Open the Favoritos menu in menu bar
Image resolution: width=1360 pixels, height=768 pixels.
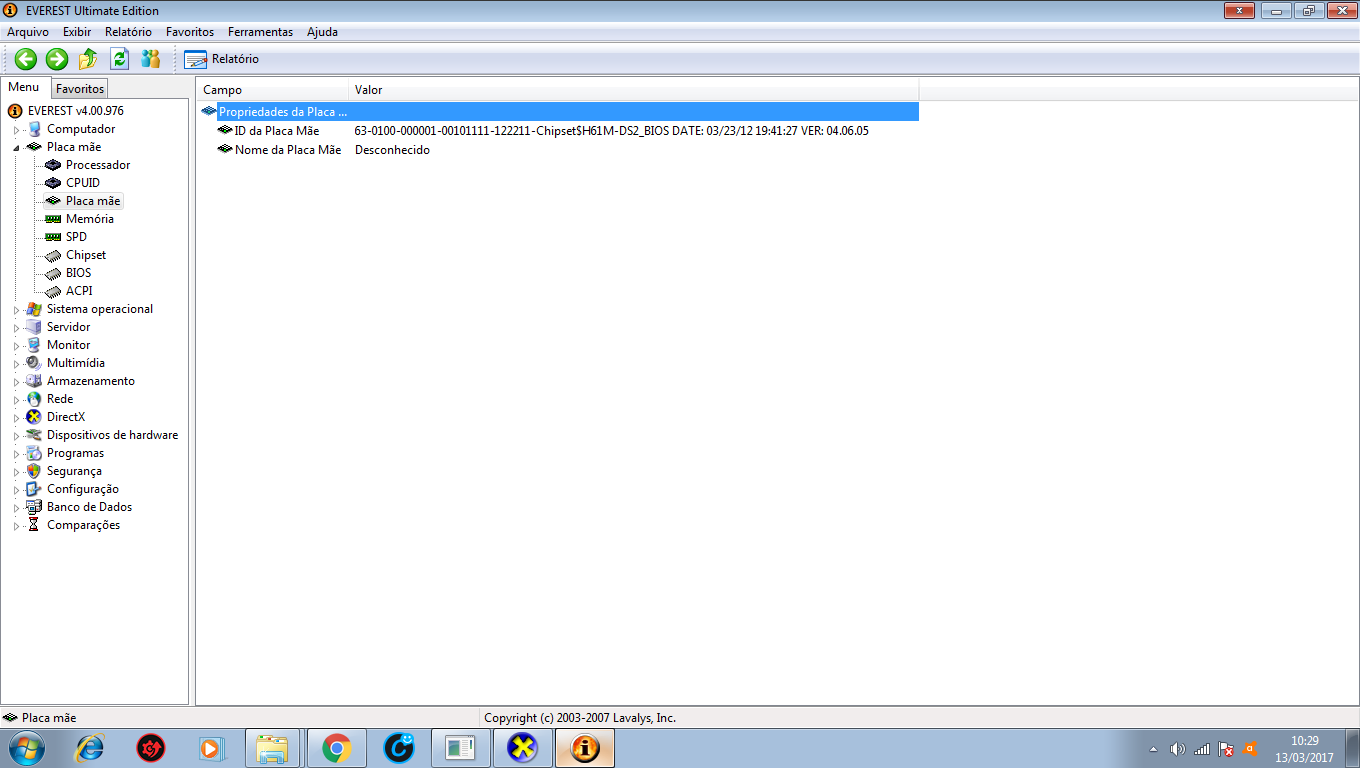coord(190,32)
